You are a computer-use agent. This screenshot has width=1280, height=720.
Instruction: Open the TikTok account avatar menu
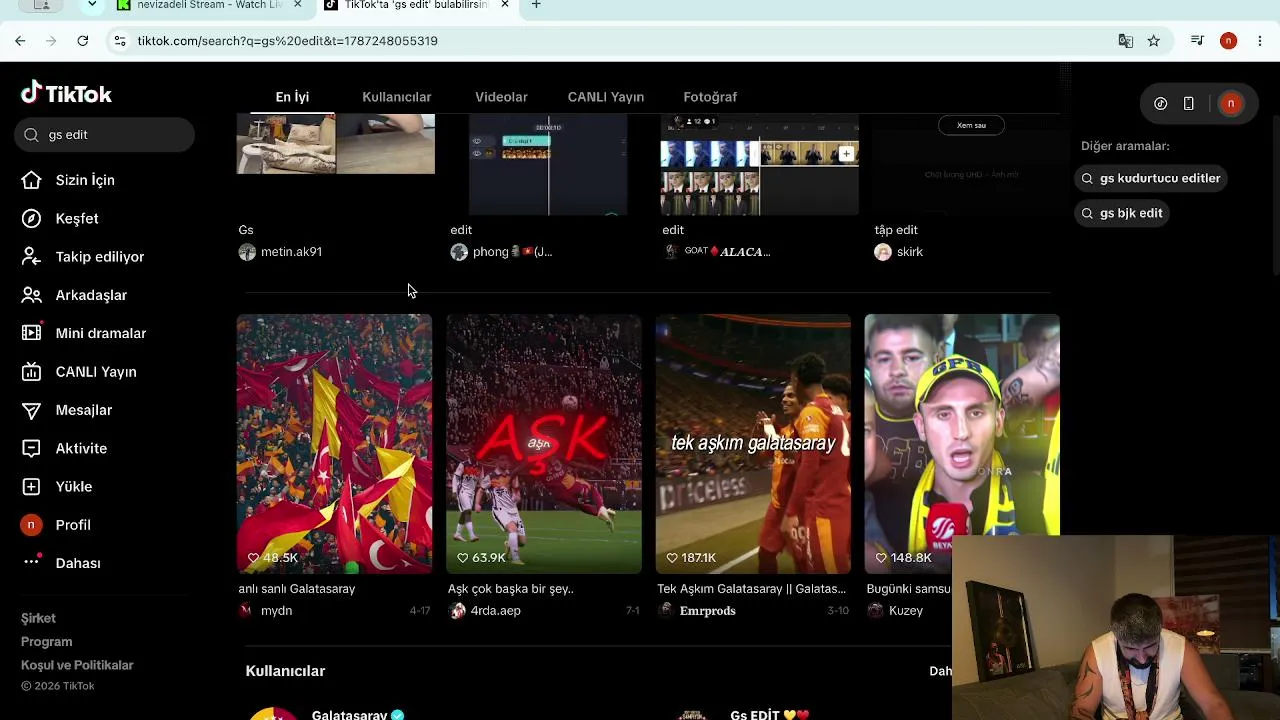[1231, 104]
